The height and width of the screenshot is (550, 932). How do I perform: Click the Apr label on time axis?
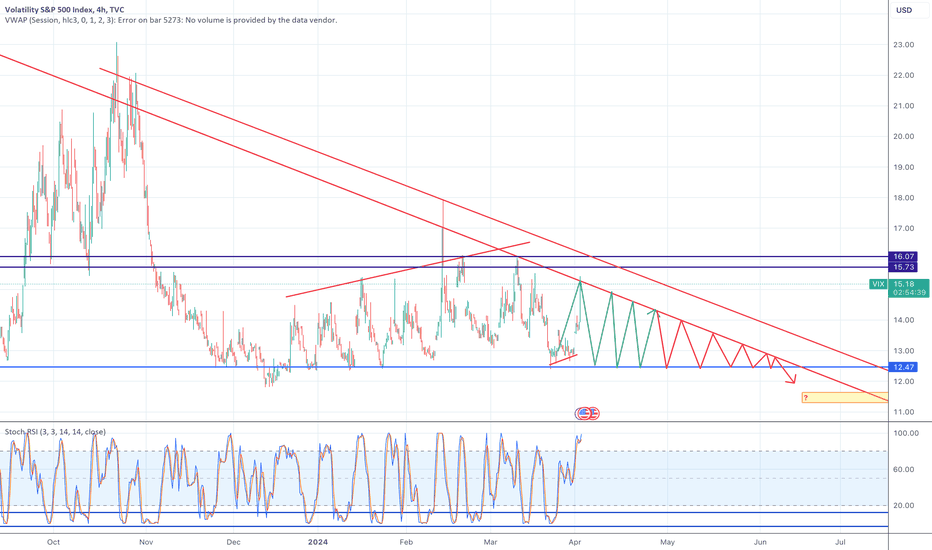[x=575, y=542]
